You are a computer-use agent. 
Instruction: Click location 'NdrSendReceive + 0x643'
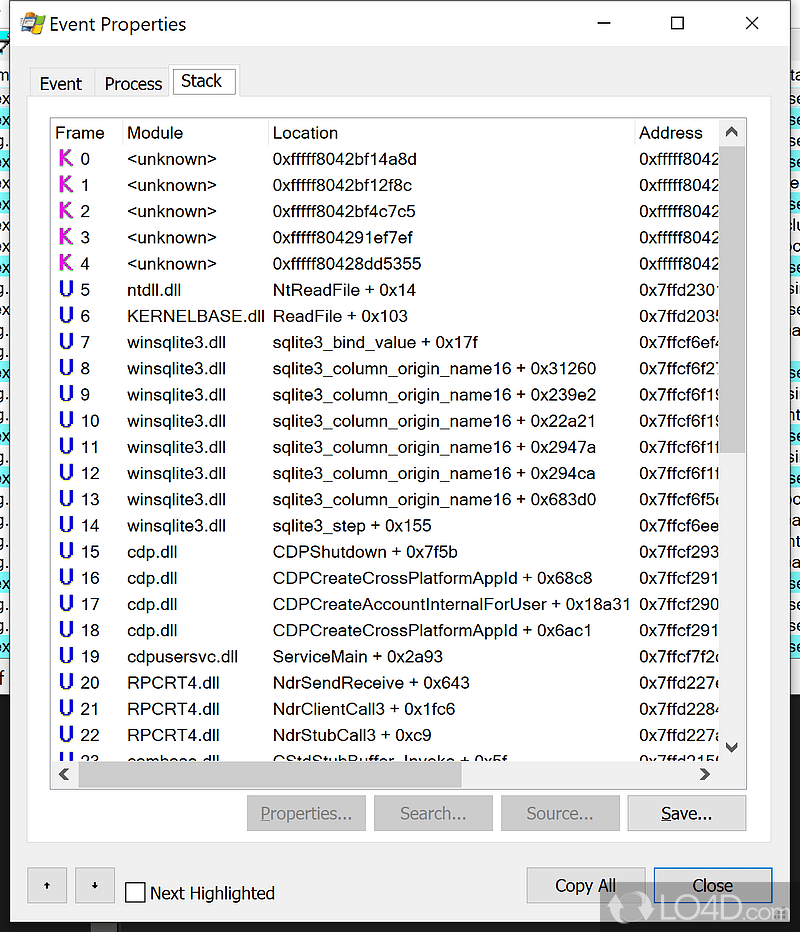371,682
